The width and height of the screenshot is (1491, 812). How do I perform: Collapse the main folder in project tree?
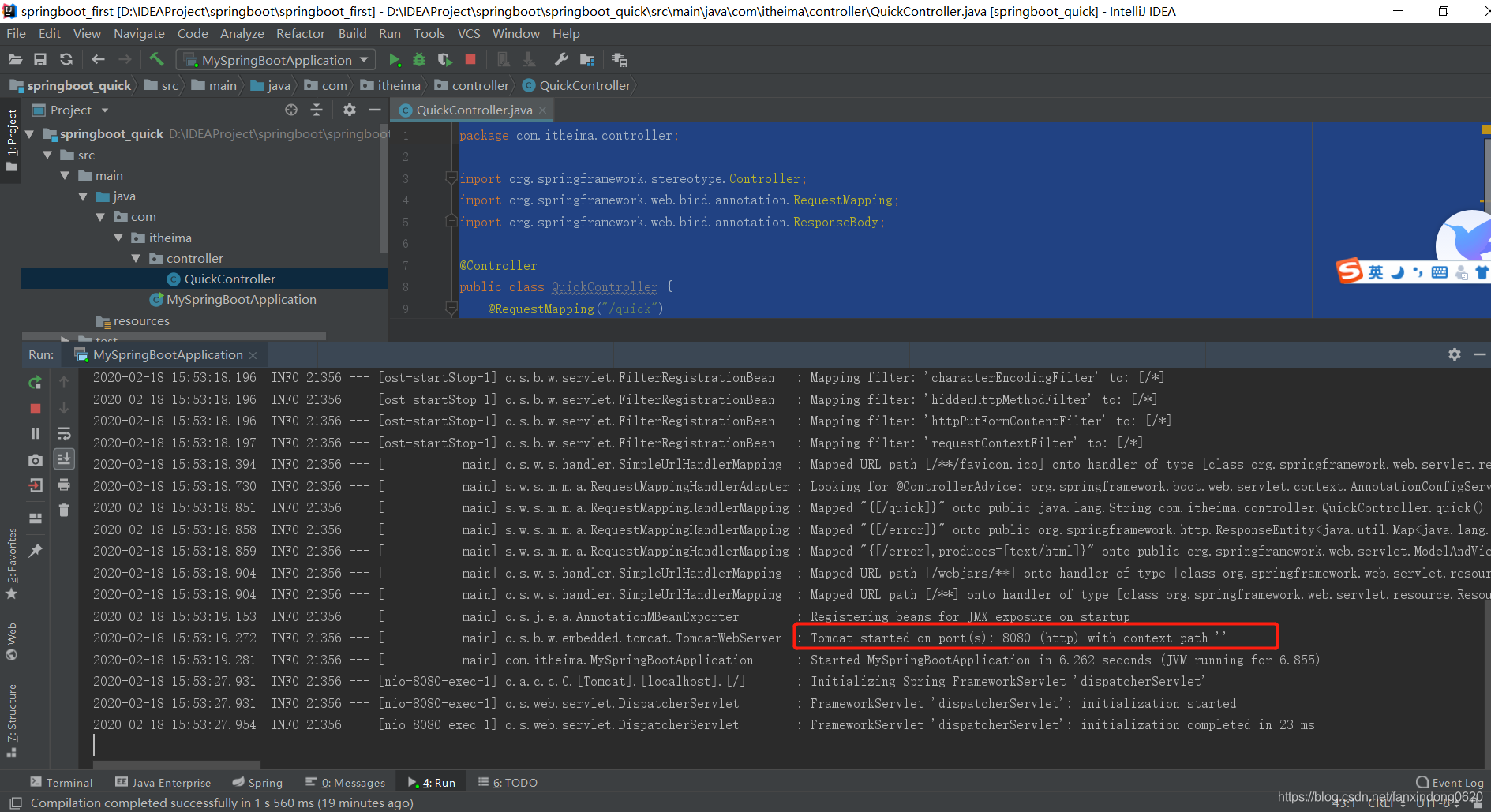point(66,175)
